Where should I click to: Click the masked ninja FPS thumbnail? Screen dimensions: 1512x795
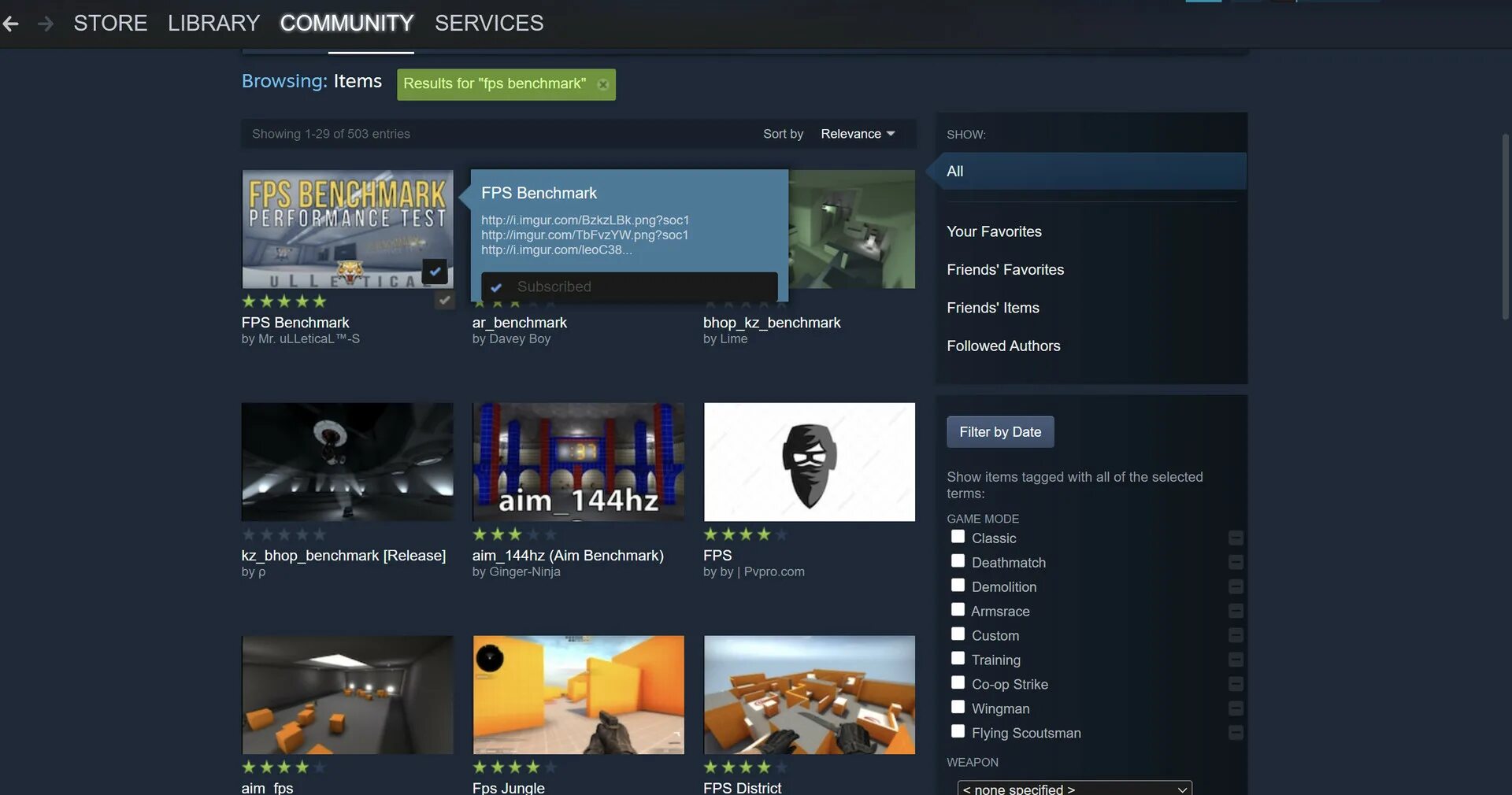810,462
